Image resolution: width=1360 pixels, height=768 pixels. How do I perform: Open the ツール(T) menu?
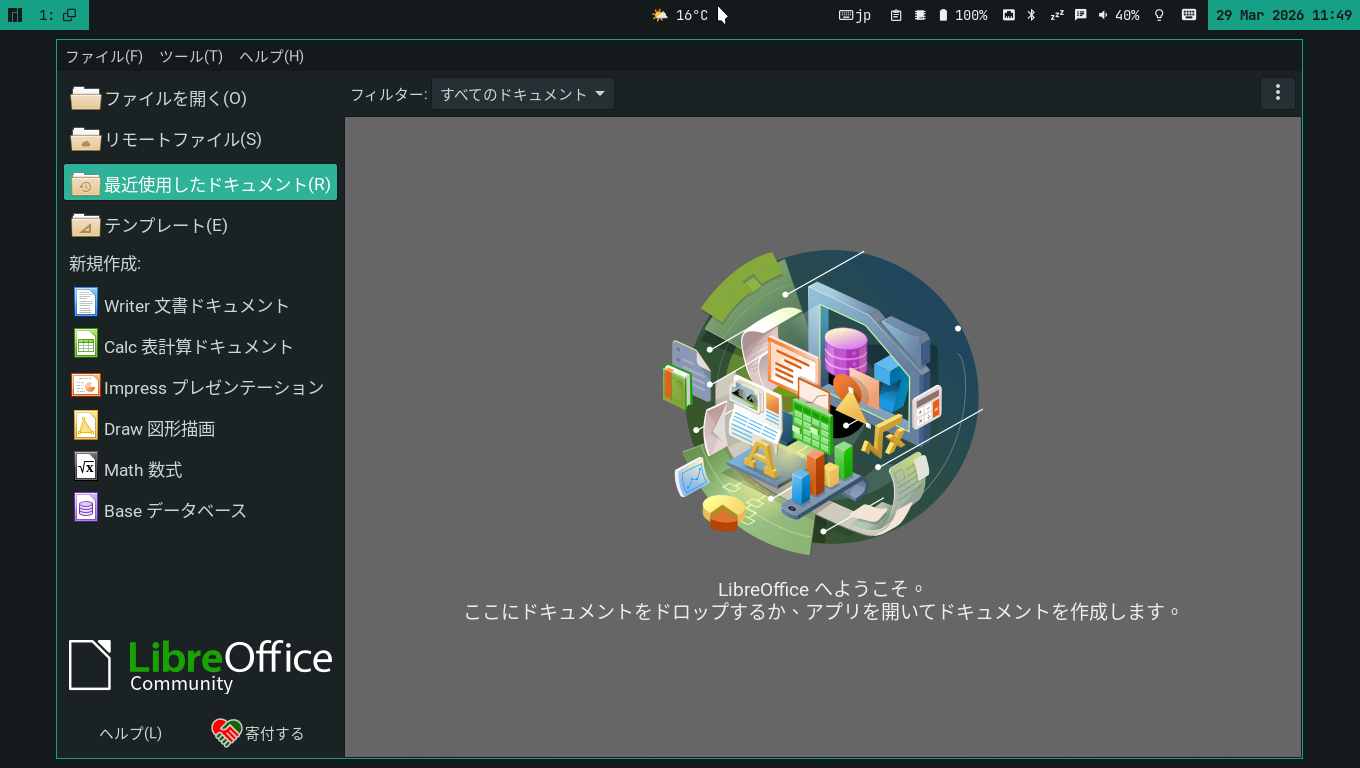pyautogui.click(x=191, y=56)
